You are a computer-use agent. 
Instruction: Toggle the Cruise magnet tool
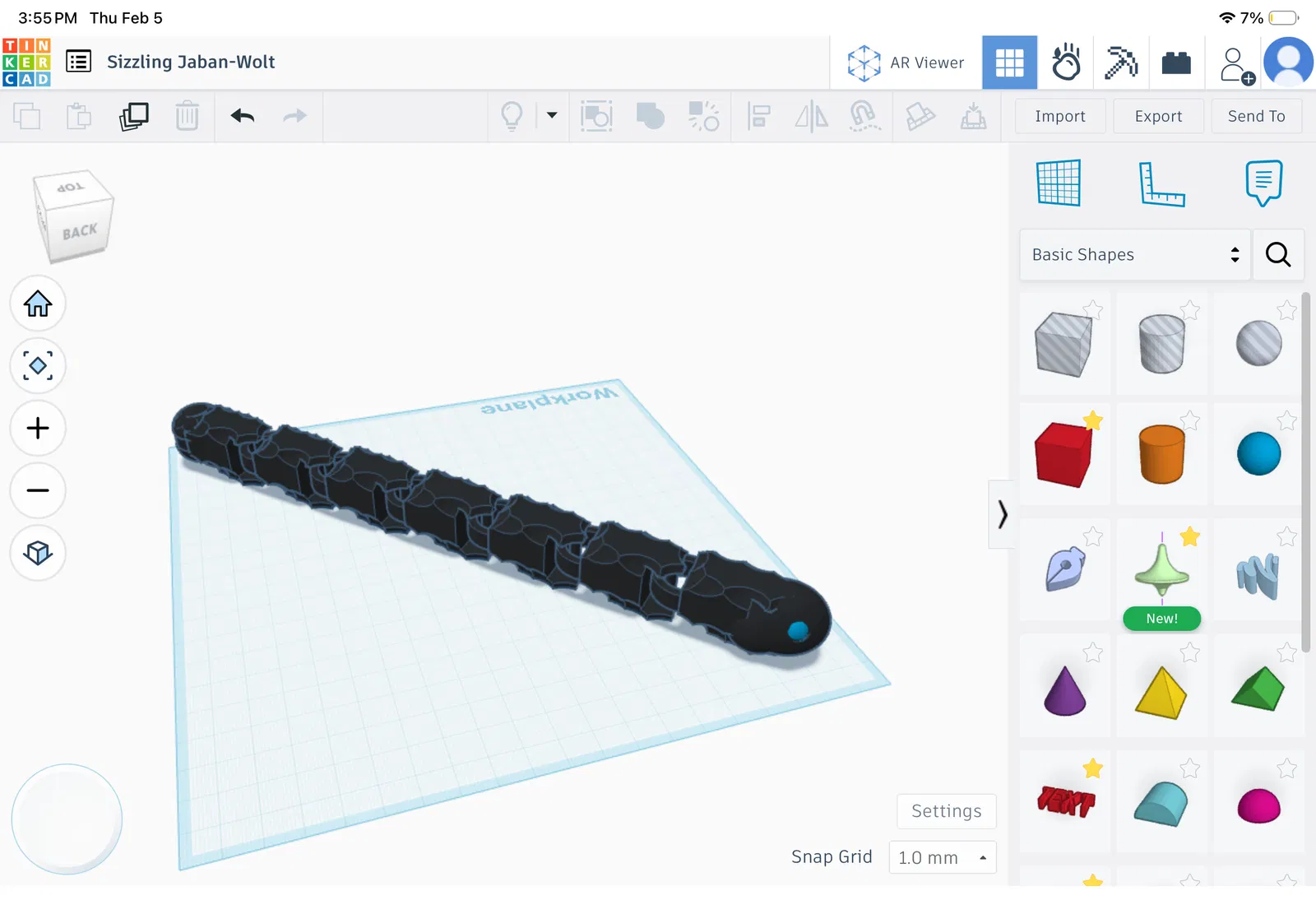(864, 116)
